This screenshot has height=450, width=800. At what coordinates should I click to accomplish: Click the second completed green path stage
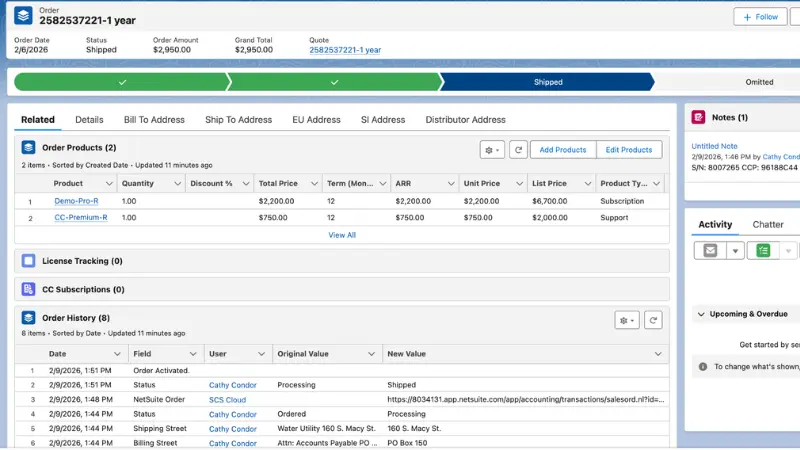[x=334, y=82]
